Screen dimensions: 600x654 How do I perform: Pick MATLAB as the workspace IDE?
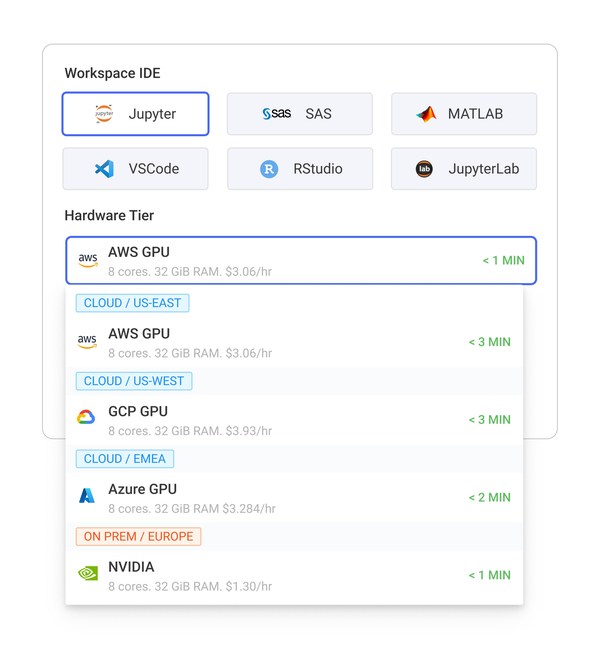click(464, 114)
